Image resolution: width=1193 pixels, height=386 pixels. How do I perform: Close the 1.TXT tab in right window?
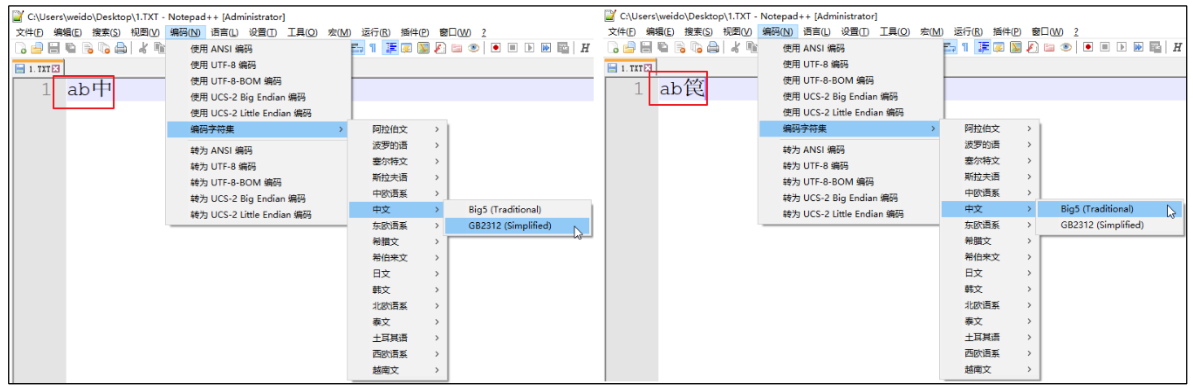pos(647,68)
